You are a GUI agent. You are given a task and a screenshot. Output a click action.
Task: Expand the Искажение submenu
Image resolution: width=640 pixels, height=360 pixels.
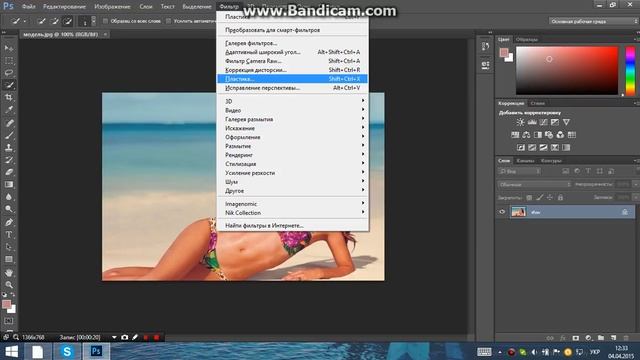point(293,128)
